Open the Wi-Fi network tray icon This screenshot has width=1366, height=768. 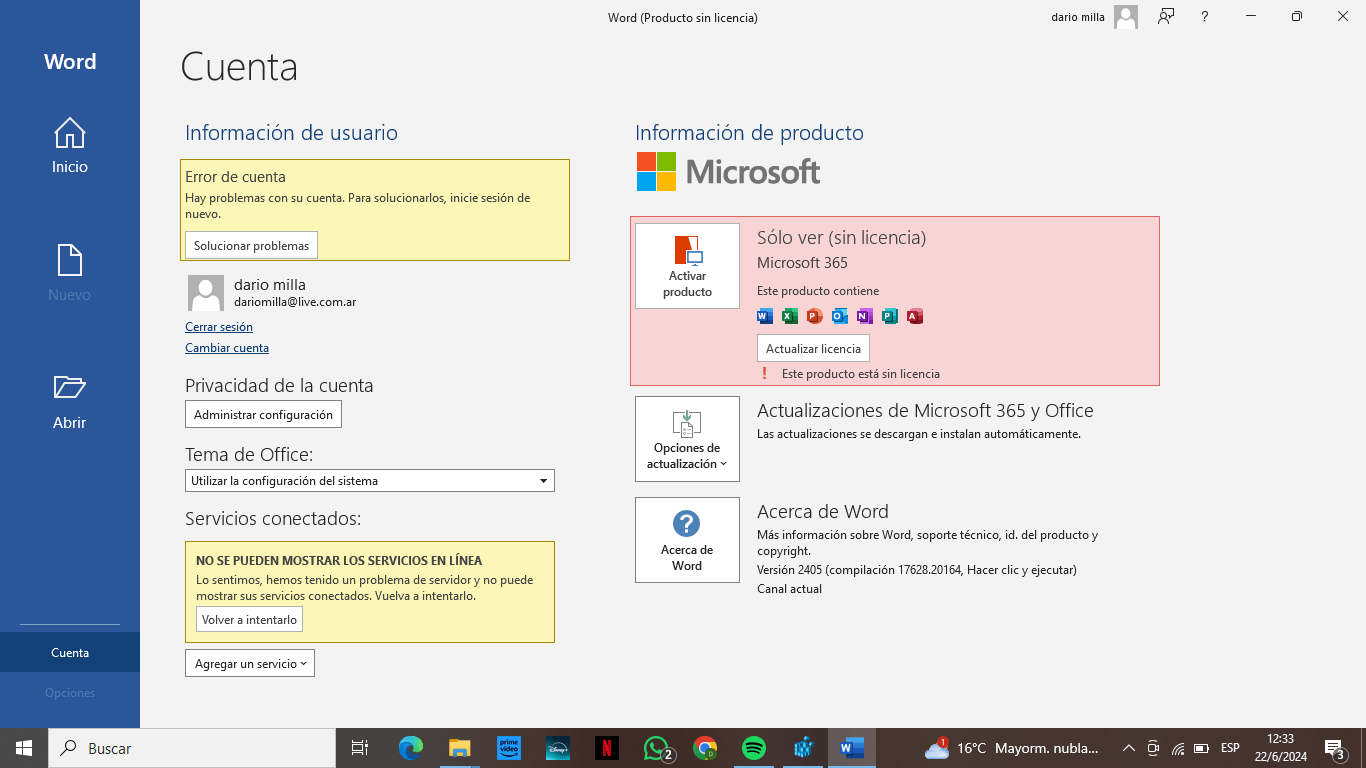(x=1178, y=748)
